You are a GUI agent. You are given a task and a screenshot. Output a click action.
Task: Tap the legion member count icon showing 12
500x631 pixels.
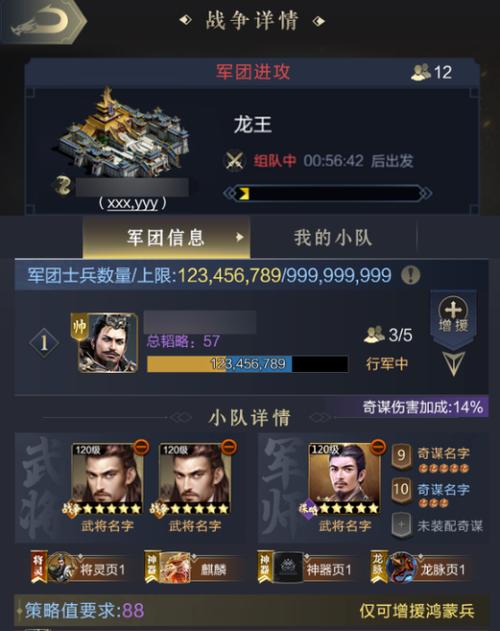tap(420, 72)
